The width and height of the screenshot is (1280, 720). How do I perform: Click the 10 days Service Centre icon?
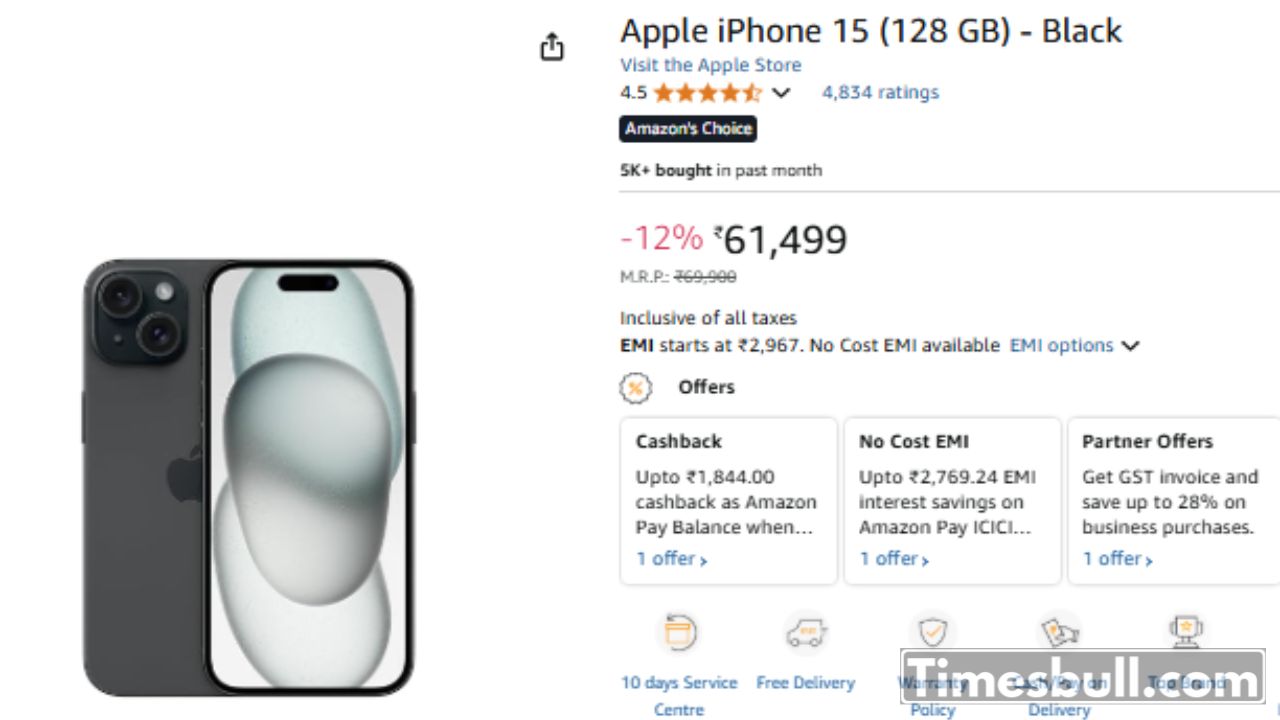679,633
